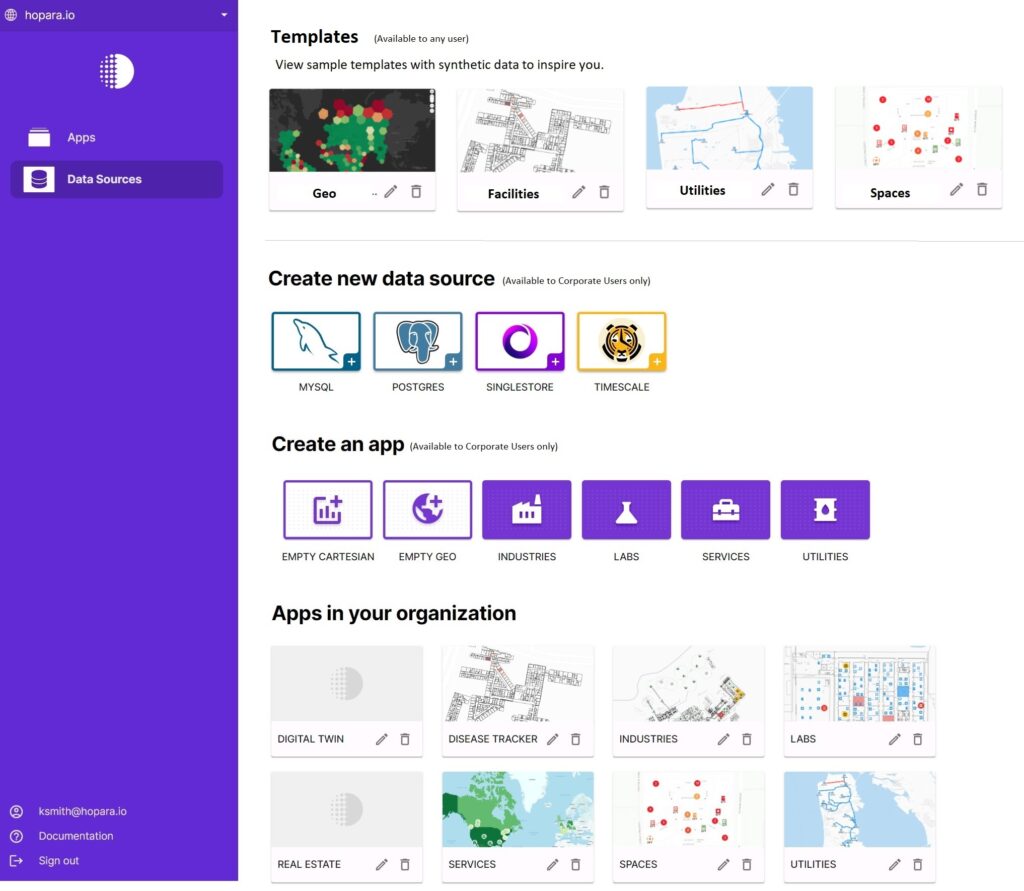Delete the Digital Twin app

405,739
